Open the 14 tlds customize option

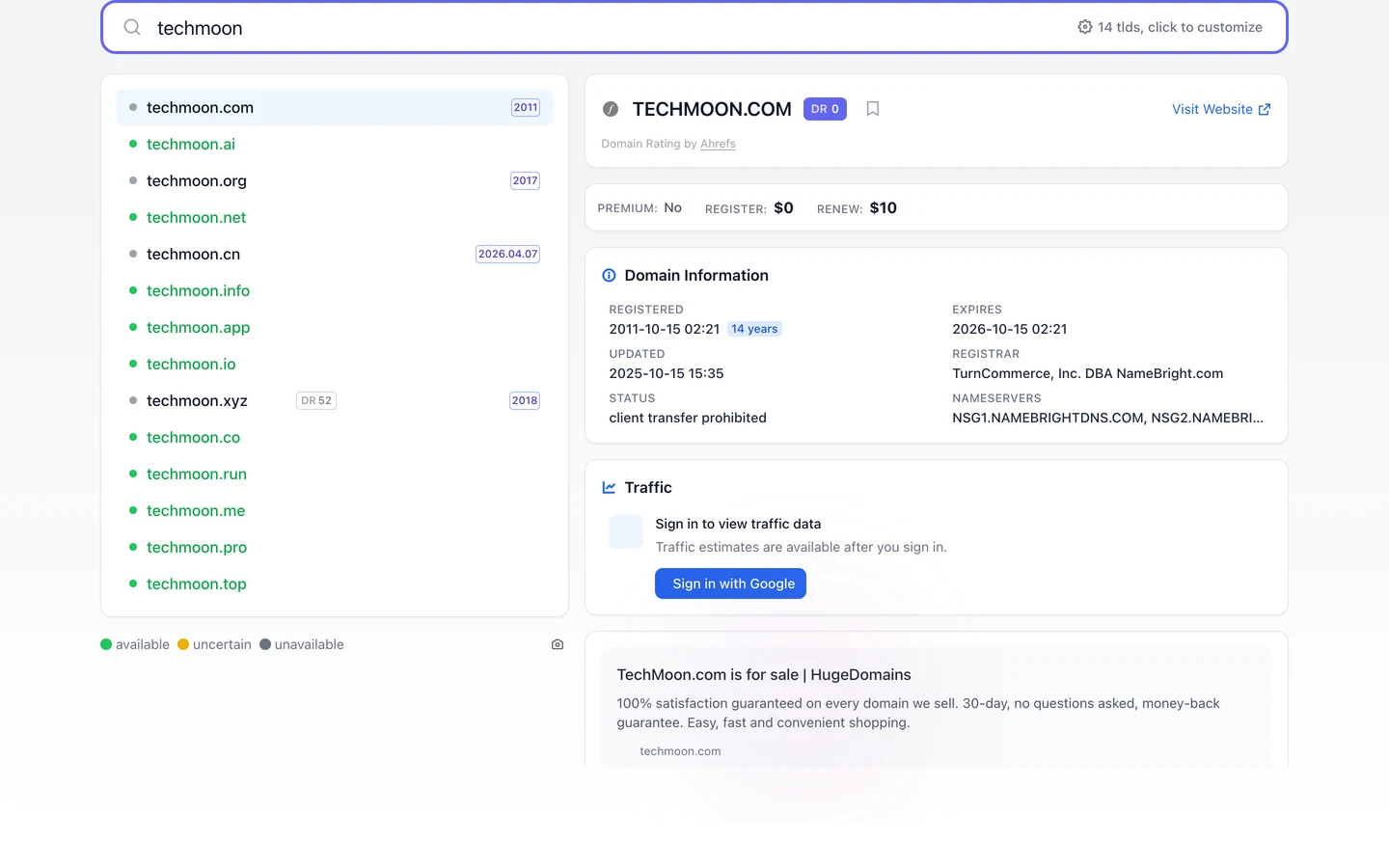(1170, 27)
